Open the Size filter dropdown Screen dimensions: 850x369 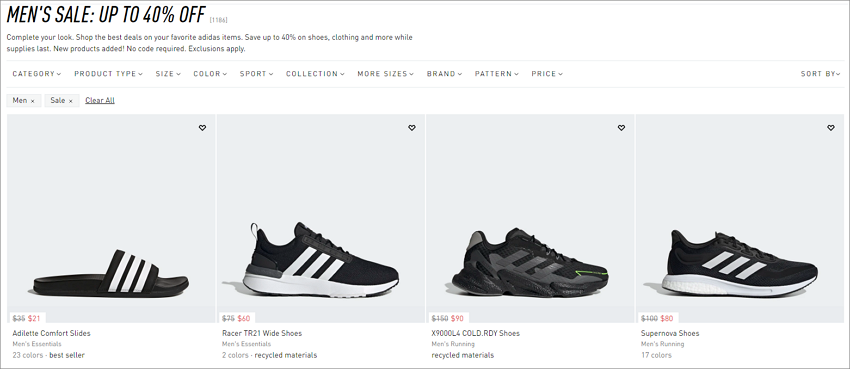168,74
